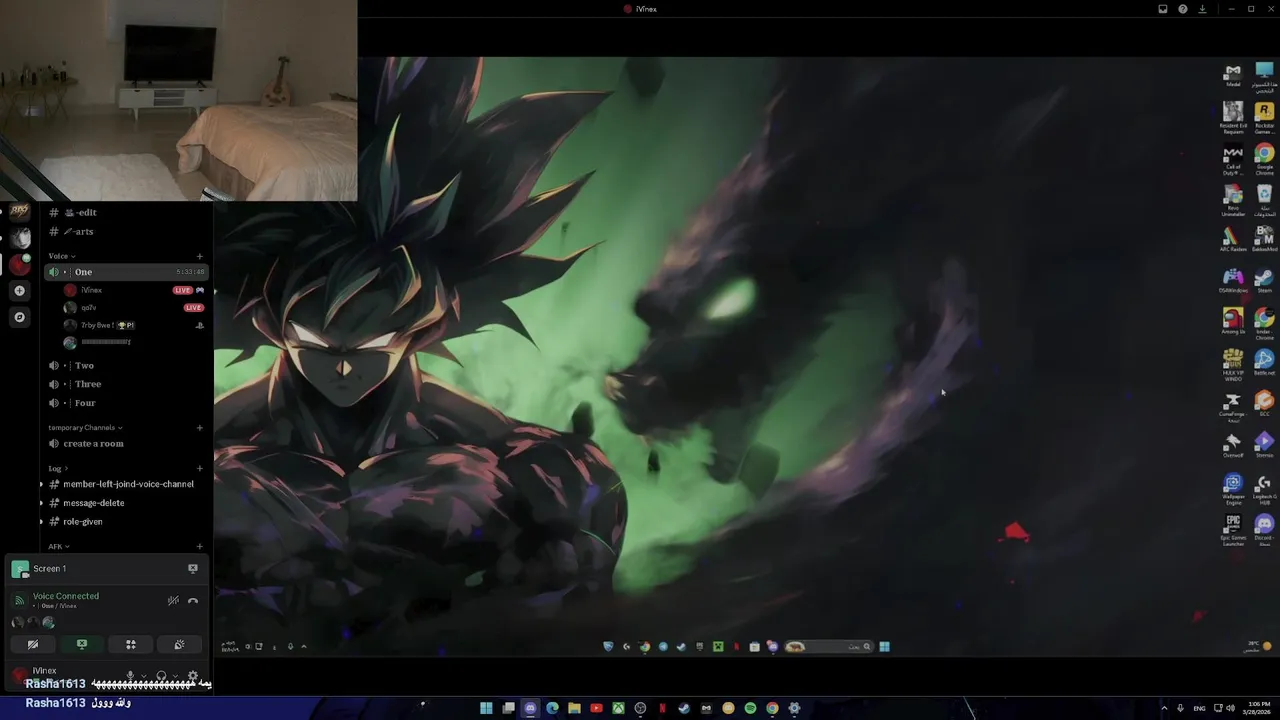Click Discord icon in Windows taskbar
Viewport: 1280px width, 720px height.
click(x=530, y=708)
